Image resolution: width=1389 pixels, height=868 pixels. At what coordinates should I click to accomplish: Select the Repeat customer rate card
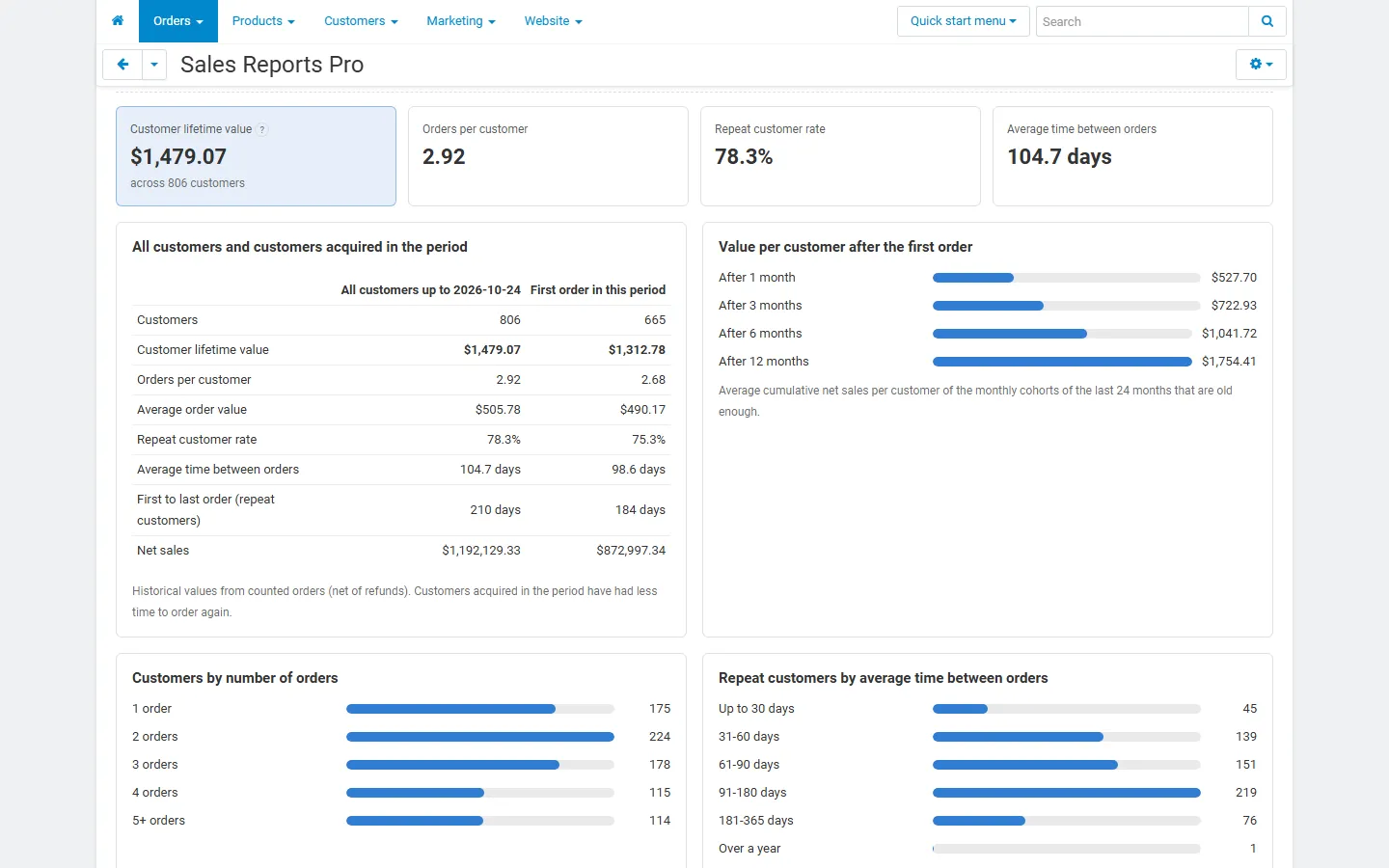point(840,156)
